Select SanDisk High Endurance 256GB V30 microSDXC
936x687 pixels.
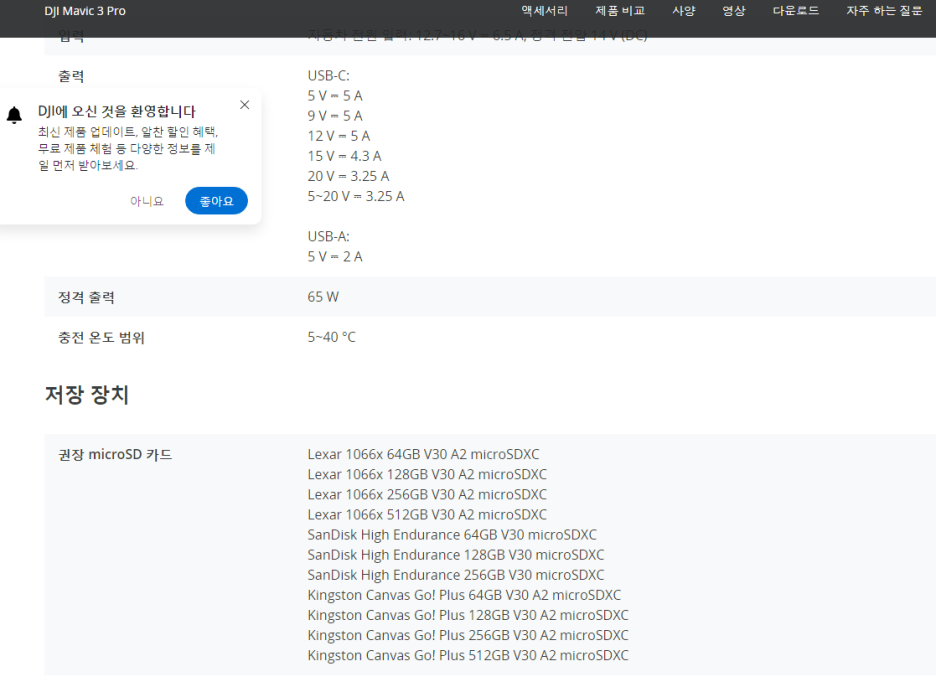[x=455, y=575]
